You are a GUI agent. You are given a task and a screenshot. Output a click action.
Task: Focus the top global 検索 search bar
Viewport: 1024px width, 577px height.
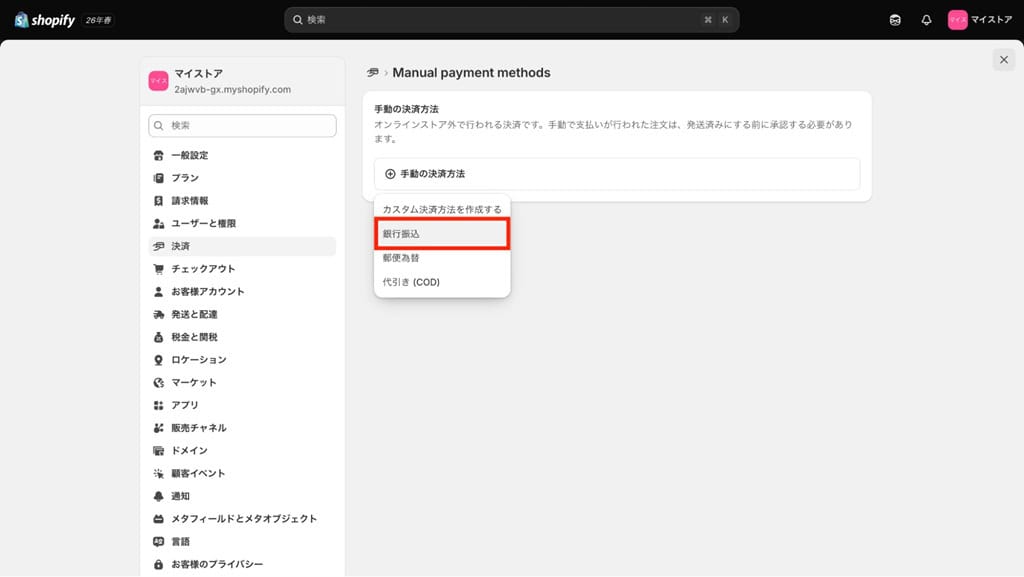pos(511,20)
